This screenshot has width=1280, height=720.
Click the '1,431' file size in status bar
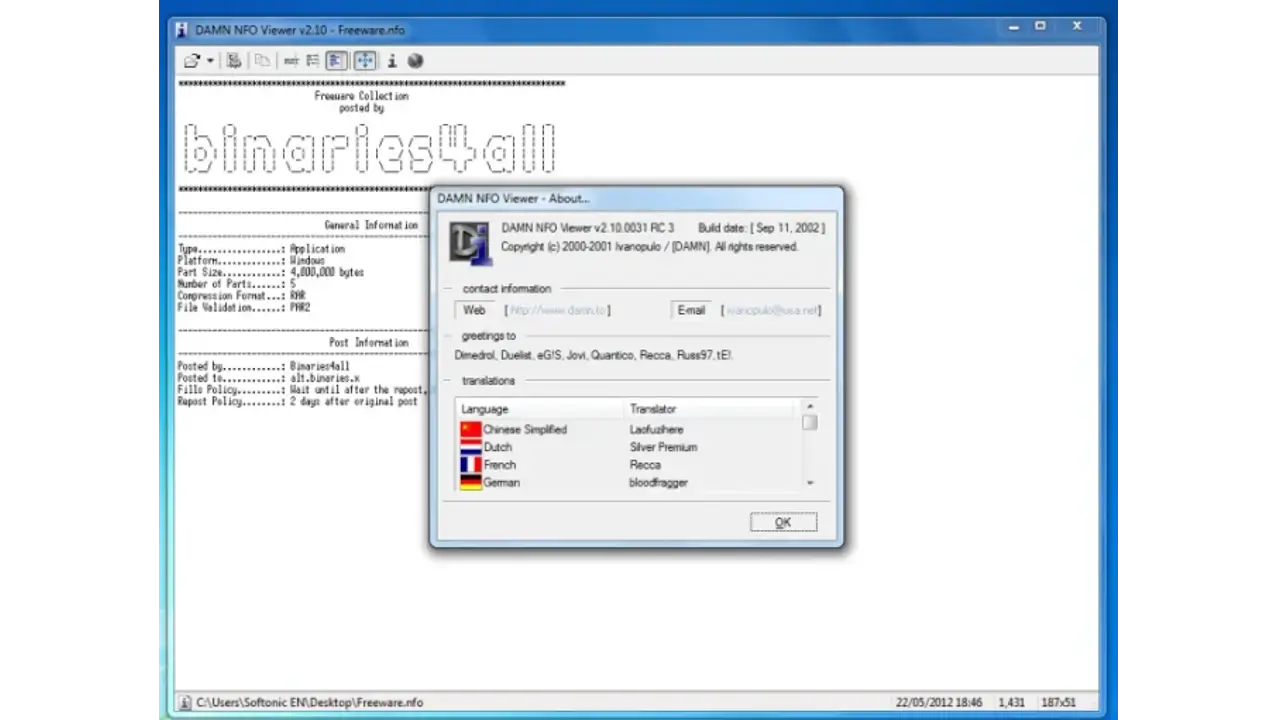point(1012,702)
